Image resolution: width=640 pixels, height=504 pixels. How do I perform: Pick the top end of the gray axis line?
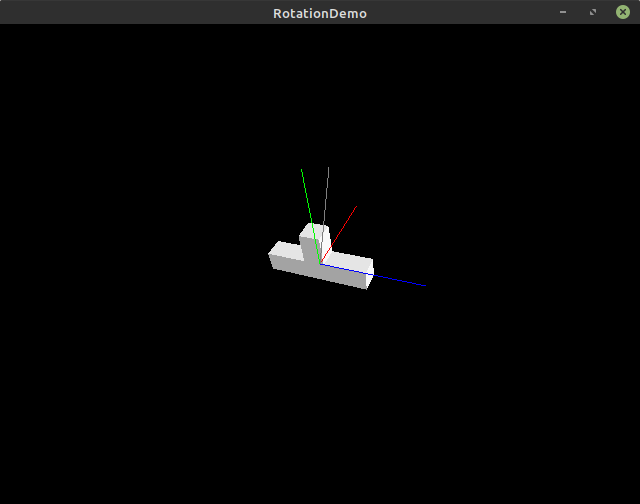(328, 167)
